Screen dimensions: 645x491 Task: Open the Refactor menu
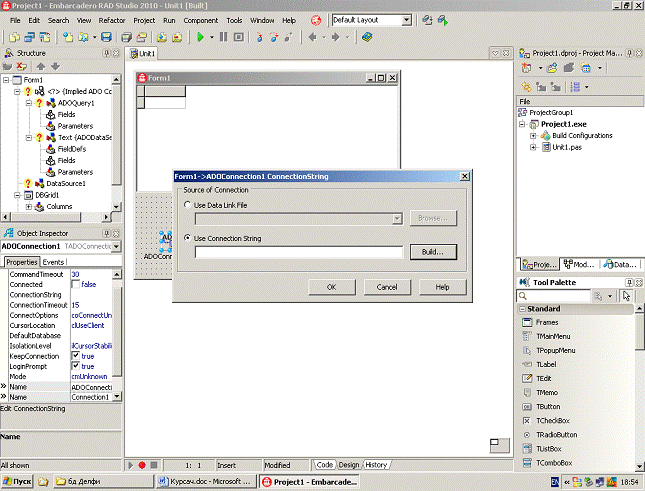(112, 19)
